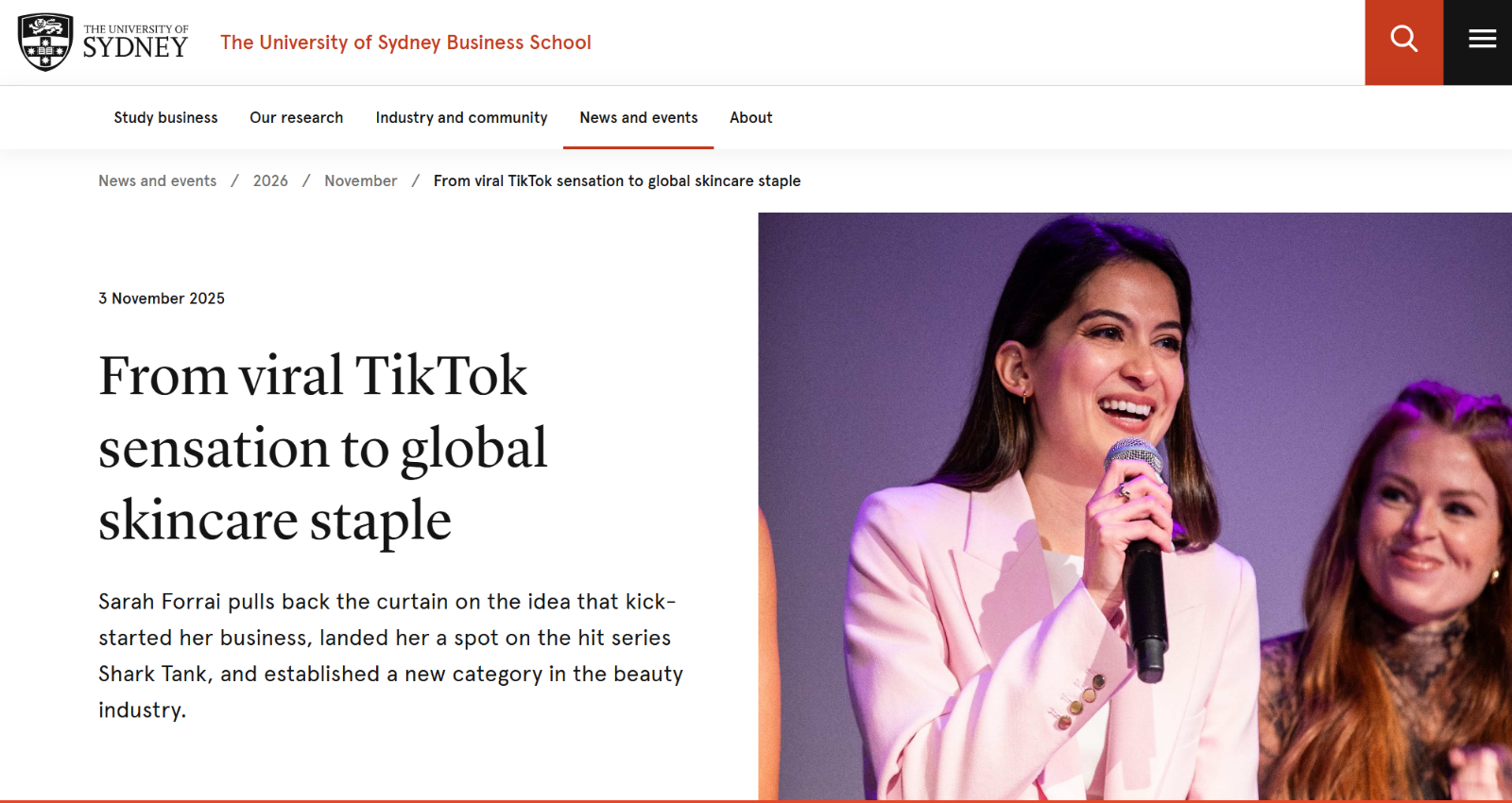This screenshot has height=803, width=1512.
Task: Expand the Industry and community menu
Action: point(461,117)
